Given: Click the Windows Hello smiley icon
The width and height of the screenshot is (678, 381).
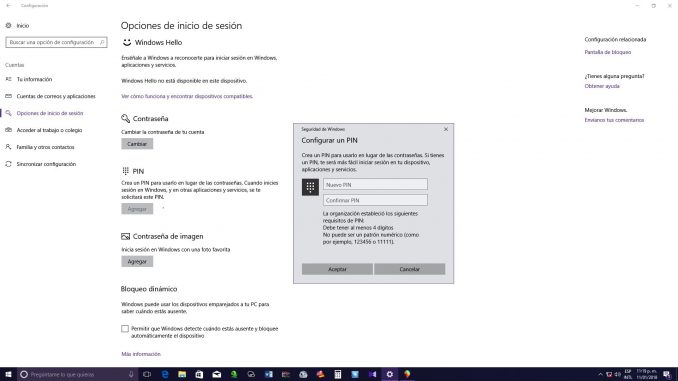Looking at the screenshot, I should coord(127,42).
